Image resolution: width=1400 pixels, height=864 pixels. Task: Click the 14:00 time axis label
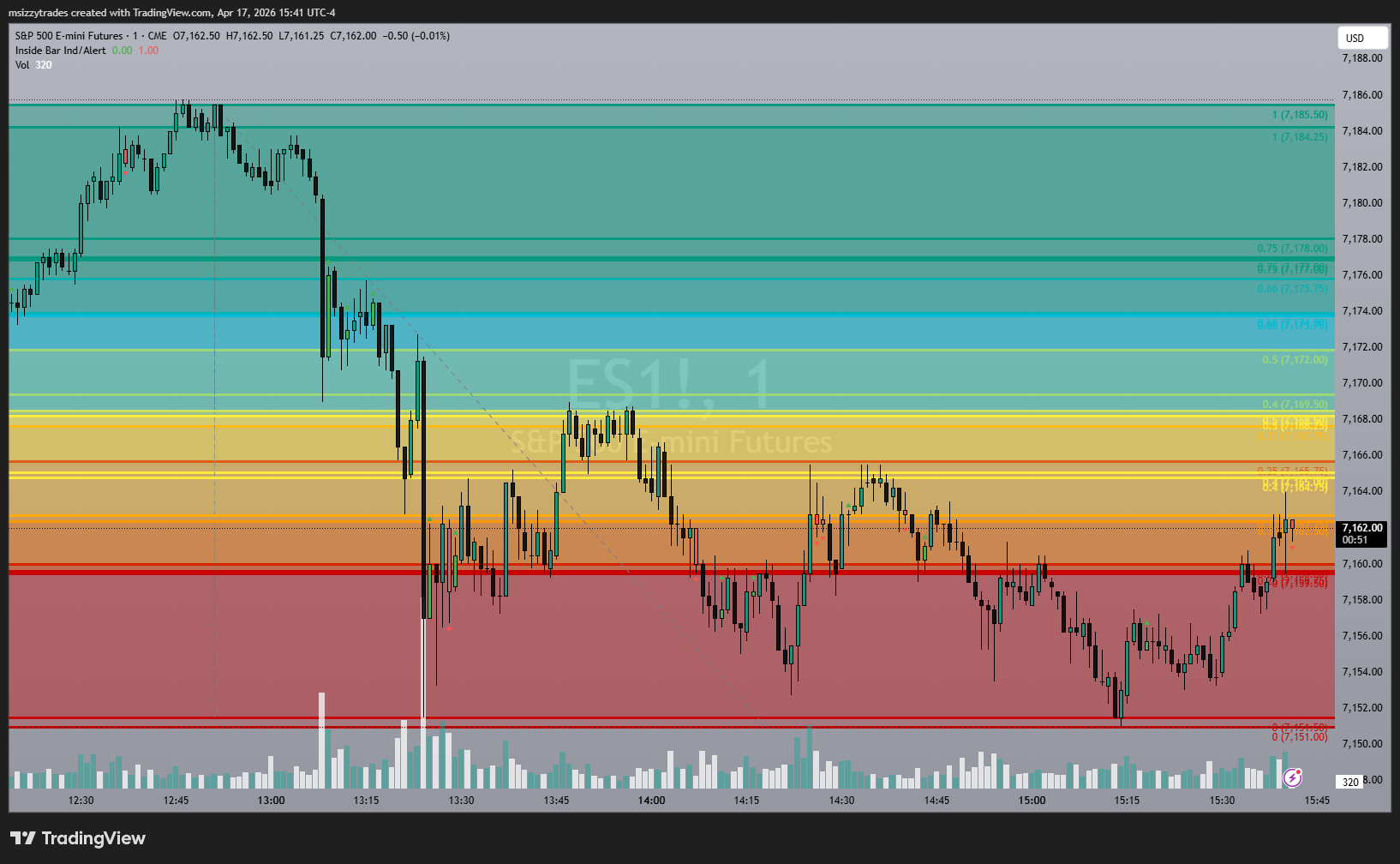[651, 801]
